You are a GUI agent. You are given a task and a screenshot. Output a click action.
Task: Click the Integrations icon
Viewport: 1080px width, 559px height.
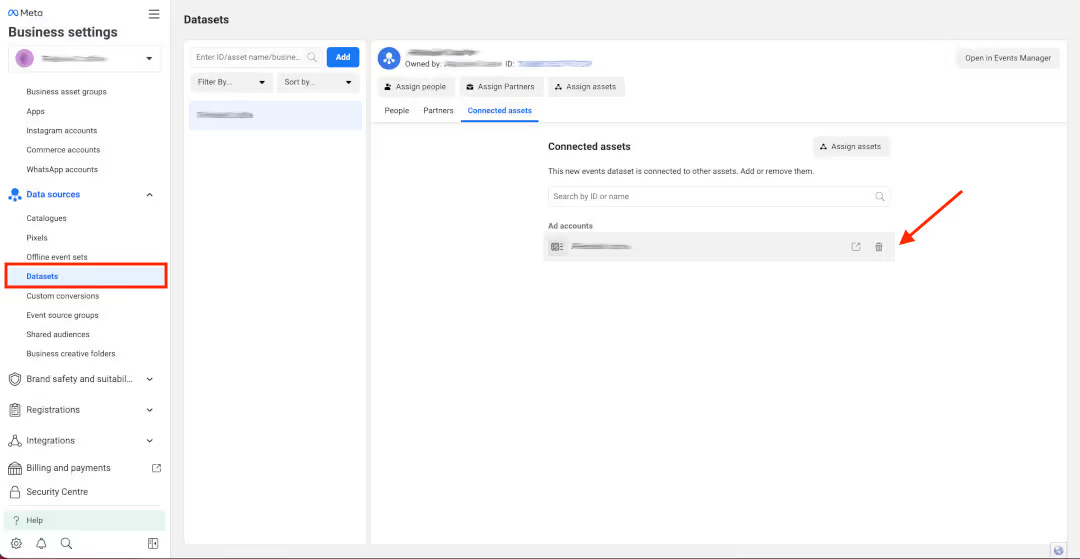[14, 441]
